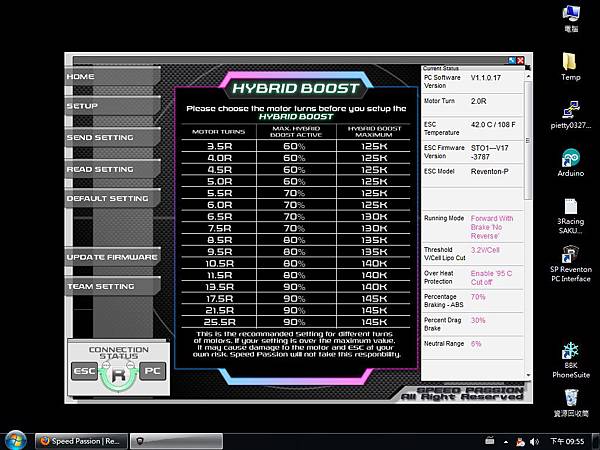600x450 pixels.
Task: Select the 25.5R motor turns row
Action: (x=296, y=322)
